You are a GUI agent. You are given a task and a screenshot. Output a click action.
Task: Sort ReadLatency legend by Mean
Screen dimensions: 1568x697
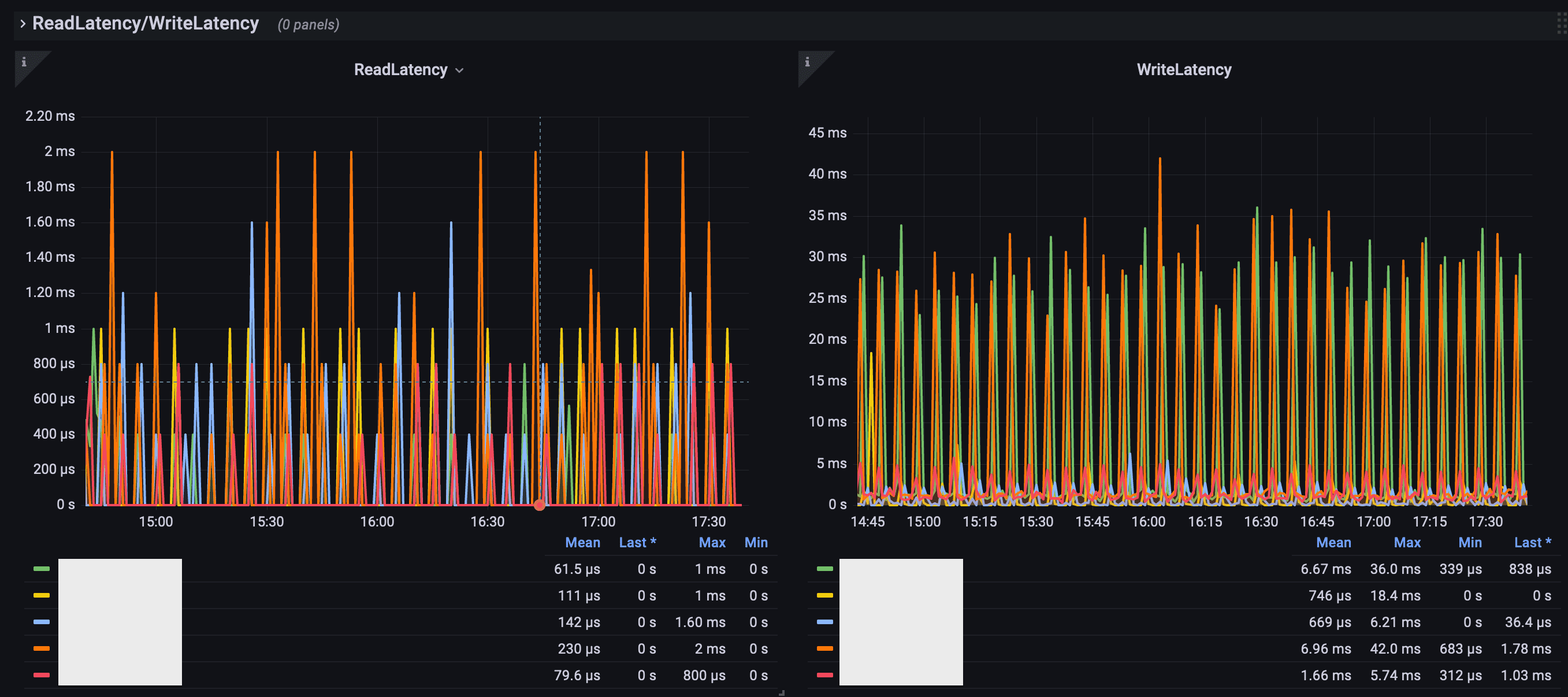click(582, 542)
